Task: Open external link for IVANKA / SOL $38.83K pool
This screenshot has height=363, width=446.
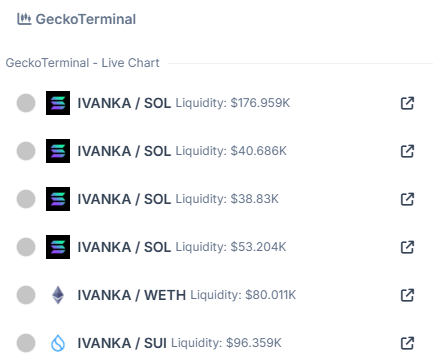Action: pos(407,199)
